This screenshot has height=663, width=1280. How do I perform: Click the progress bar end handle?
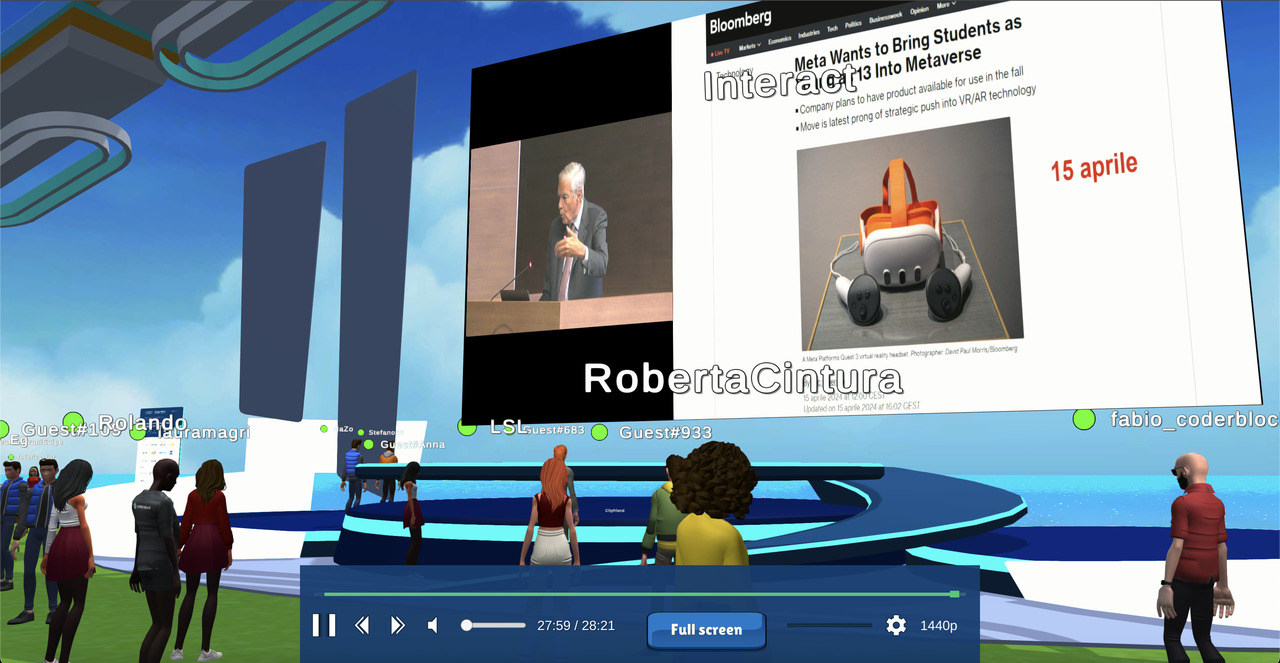click(x=954, y=594)
